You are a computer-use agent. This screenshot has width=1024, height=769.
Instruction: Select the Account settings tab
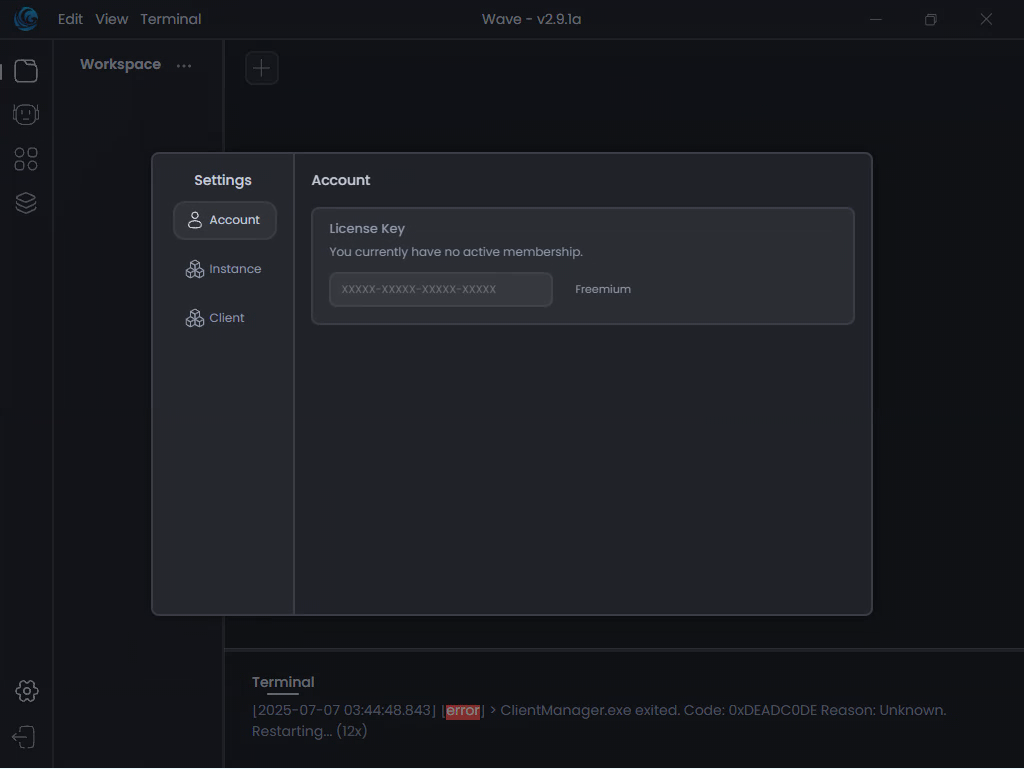225,220
